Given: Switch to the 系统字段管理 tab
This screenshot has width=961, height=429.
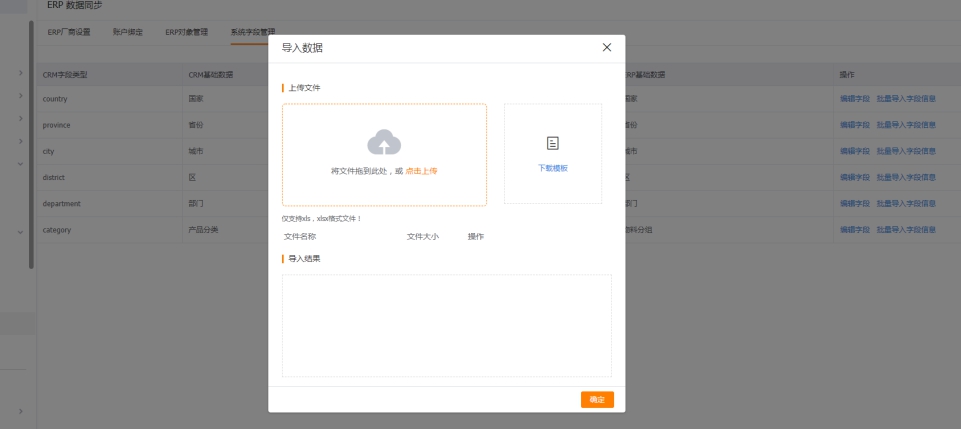Looking at the screenshot, I should 253,32.
